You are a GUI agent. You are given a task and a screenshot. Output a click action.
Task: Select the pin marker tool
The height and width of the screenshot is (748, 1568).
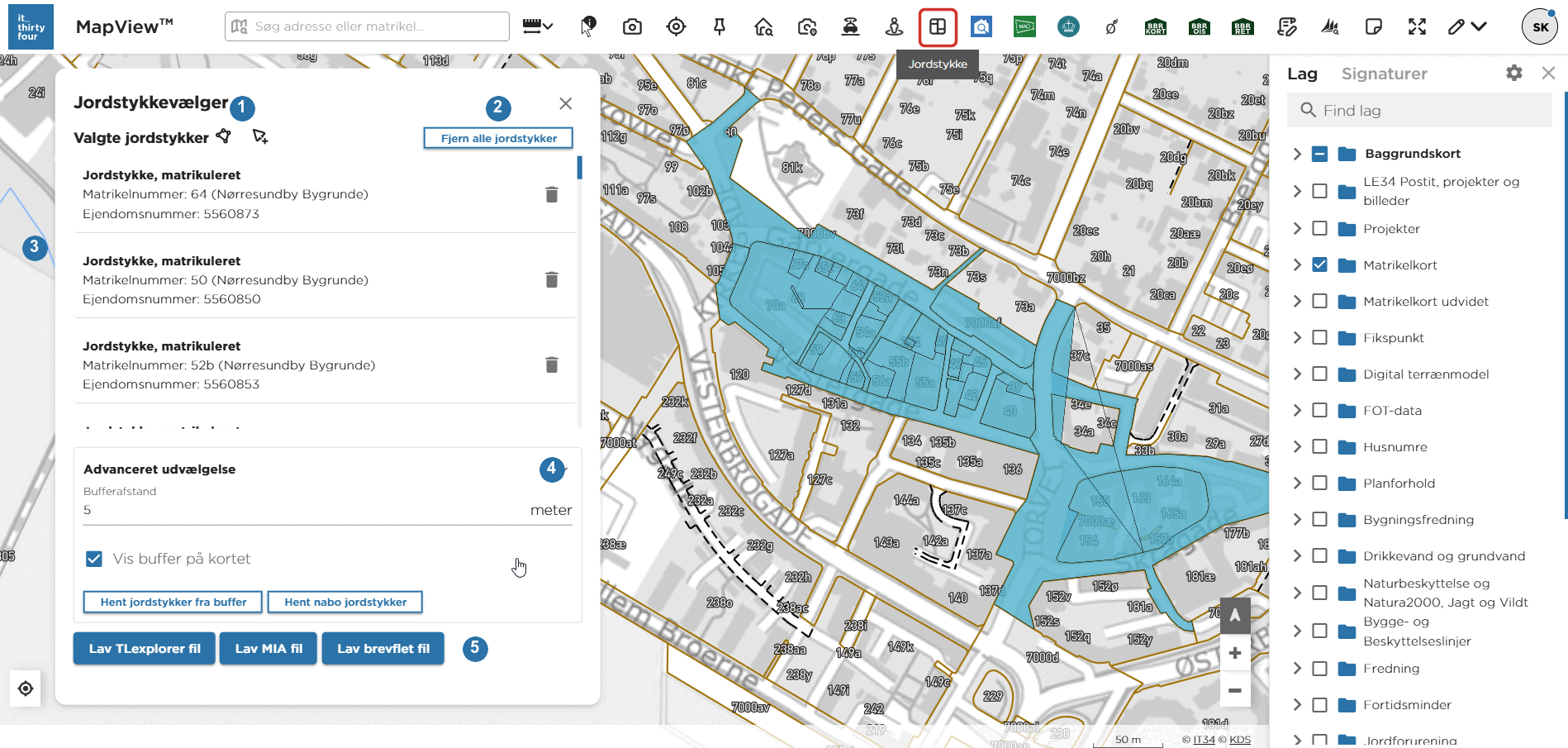(x=720, y=26)
